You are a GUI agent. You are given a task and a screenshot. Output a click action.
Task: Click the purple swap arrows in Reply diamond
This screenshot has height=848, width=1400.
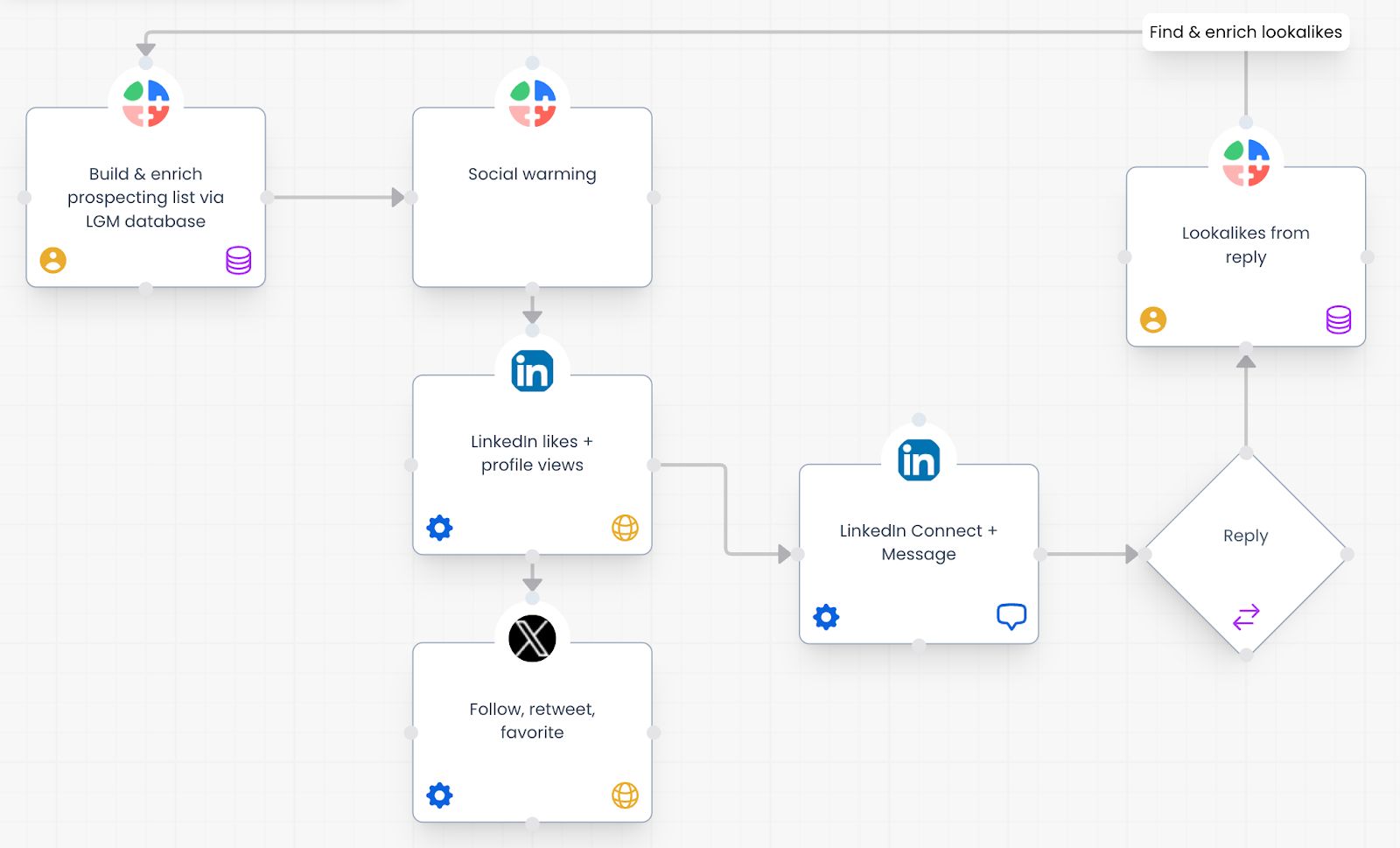(1246, 617)
